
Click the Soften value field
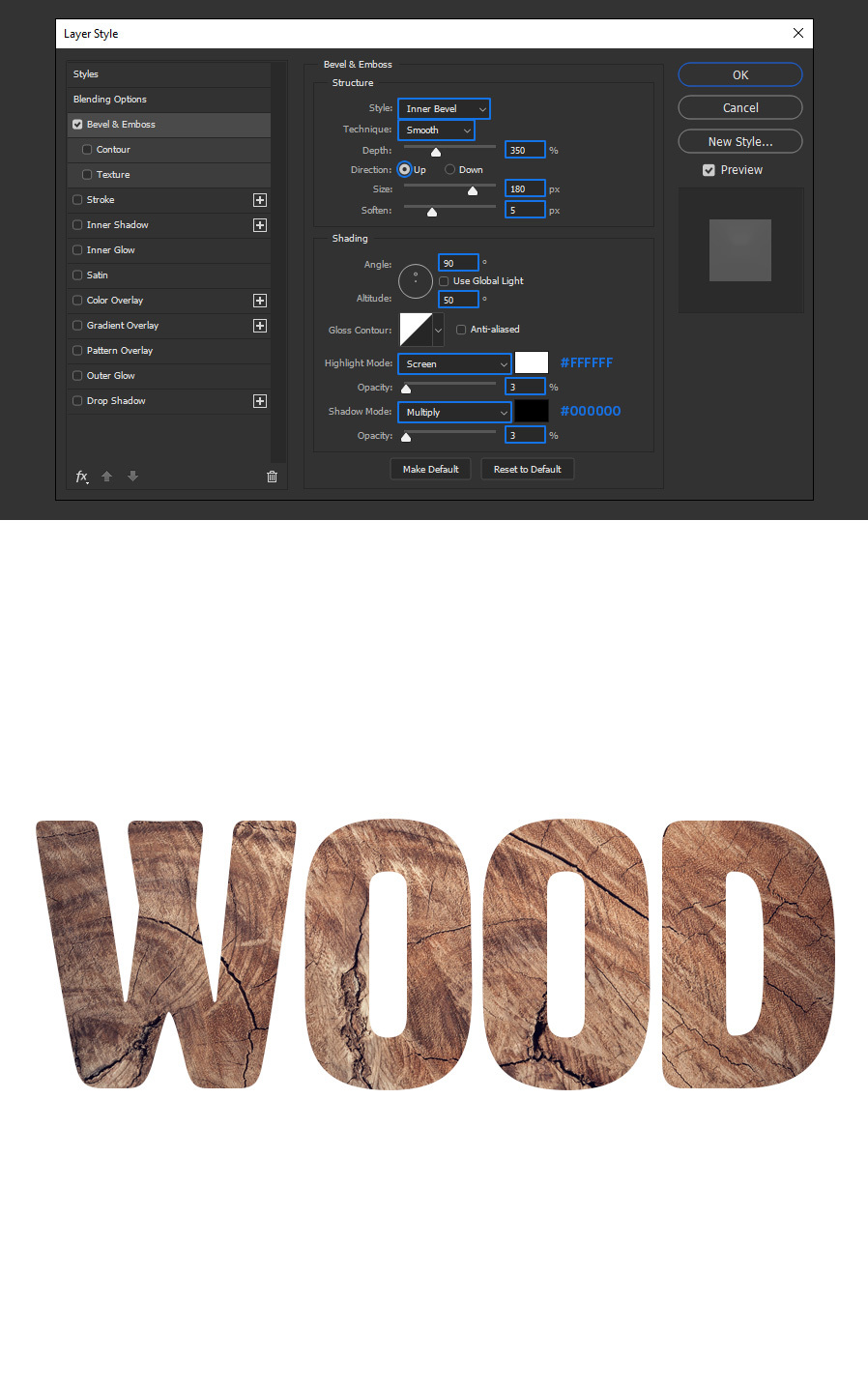(x=525, y=210)
